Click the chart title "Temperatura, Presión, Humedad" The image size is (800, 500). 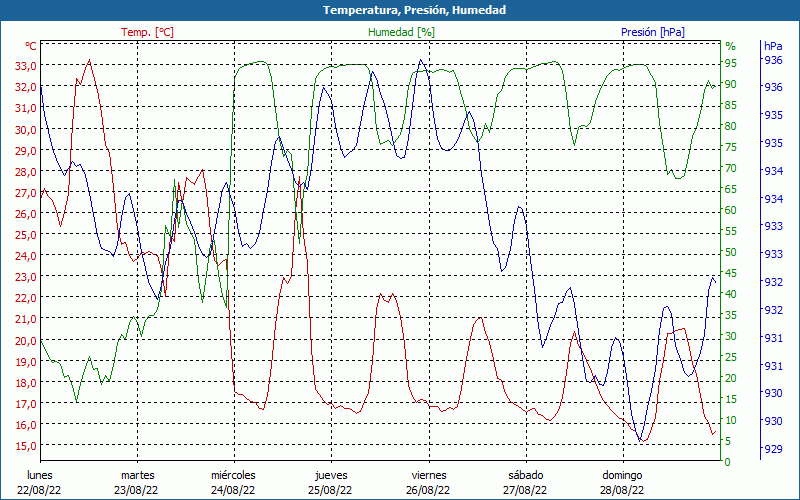pyautogui.click(x=414, y=10)
